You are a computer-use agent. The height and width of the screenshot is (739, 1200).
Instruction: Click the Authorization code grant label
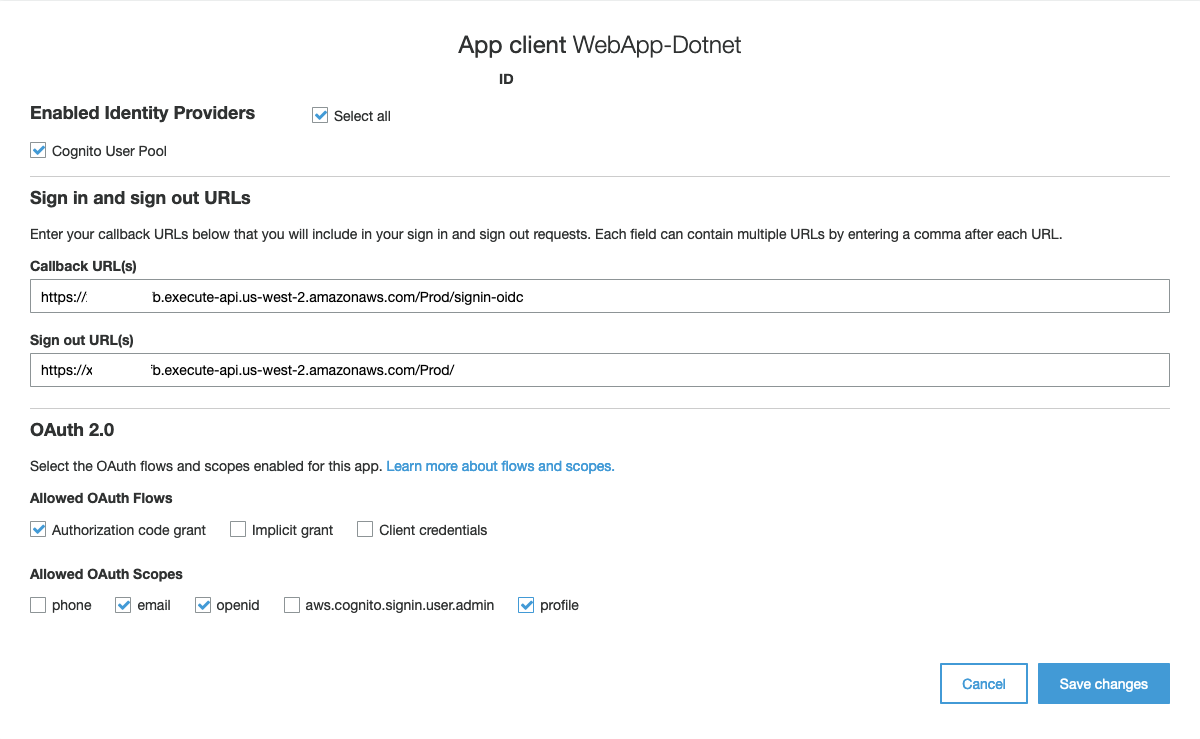pos(129,530)
